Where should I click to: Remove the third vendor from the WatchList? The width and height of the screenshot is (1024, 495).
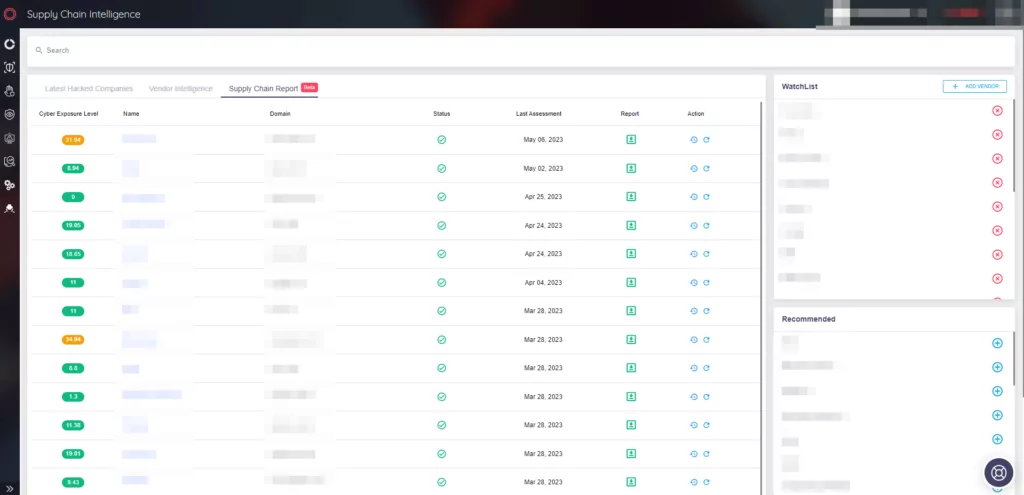click(997, 159)
